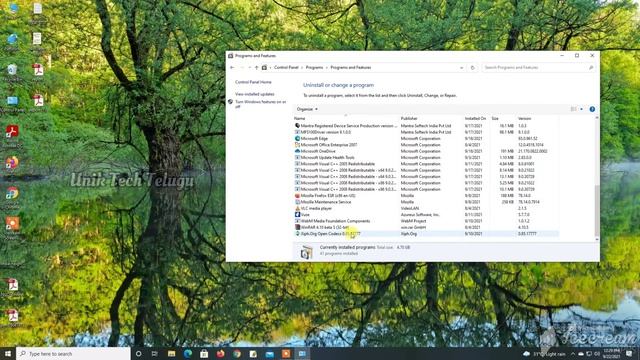Launch Firefox from taskbar
Viewport: 640px width, 360px height.
click(x=220, y=353)
